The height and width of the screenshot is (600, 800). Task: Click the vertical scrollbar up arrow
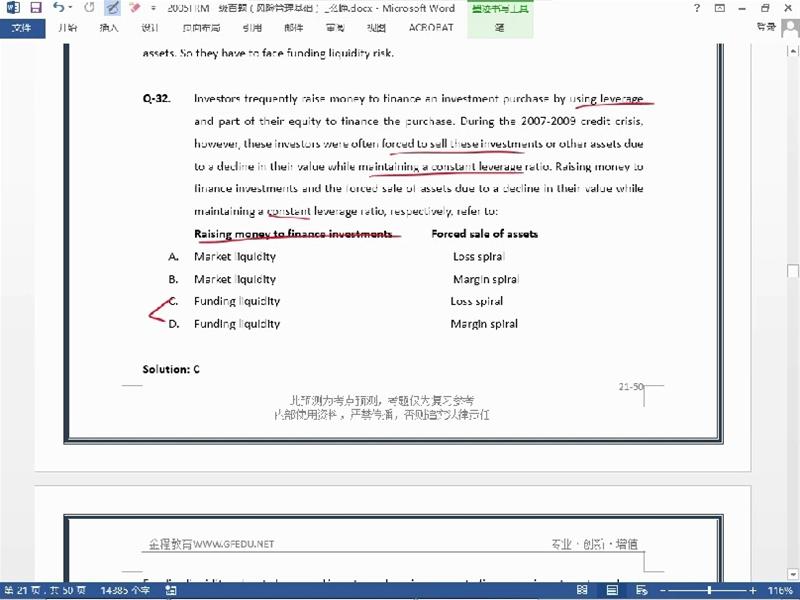tap(793, 51)
